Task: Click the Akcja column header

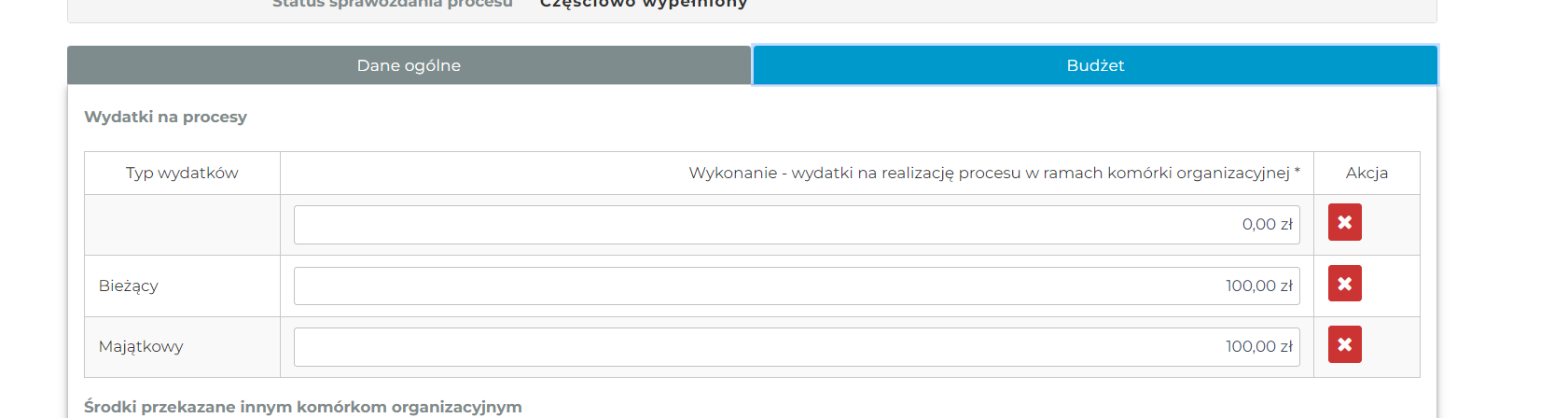Action: coord(1367,174)
